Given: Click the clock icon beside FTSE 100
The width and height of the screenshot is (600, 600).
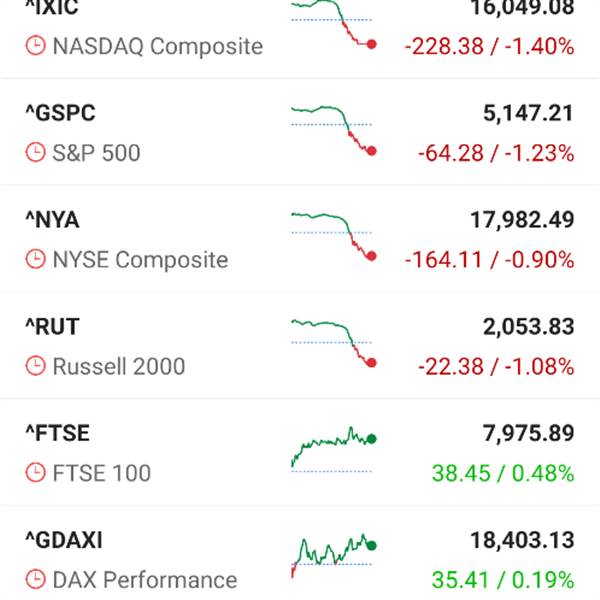Looking at the screenshot, I should [x=36, y=473].
